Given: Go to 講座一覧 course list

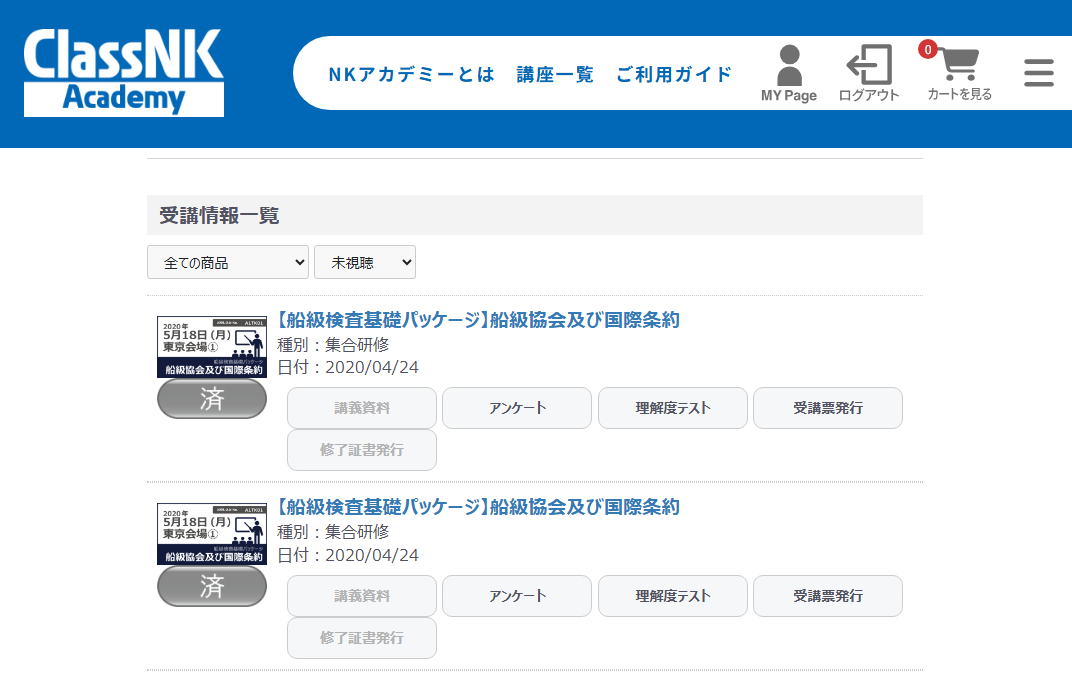Looking at the screenshot, I should click(555, 74).
